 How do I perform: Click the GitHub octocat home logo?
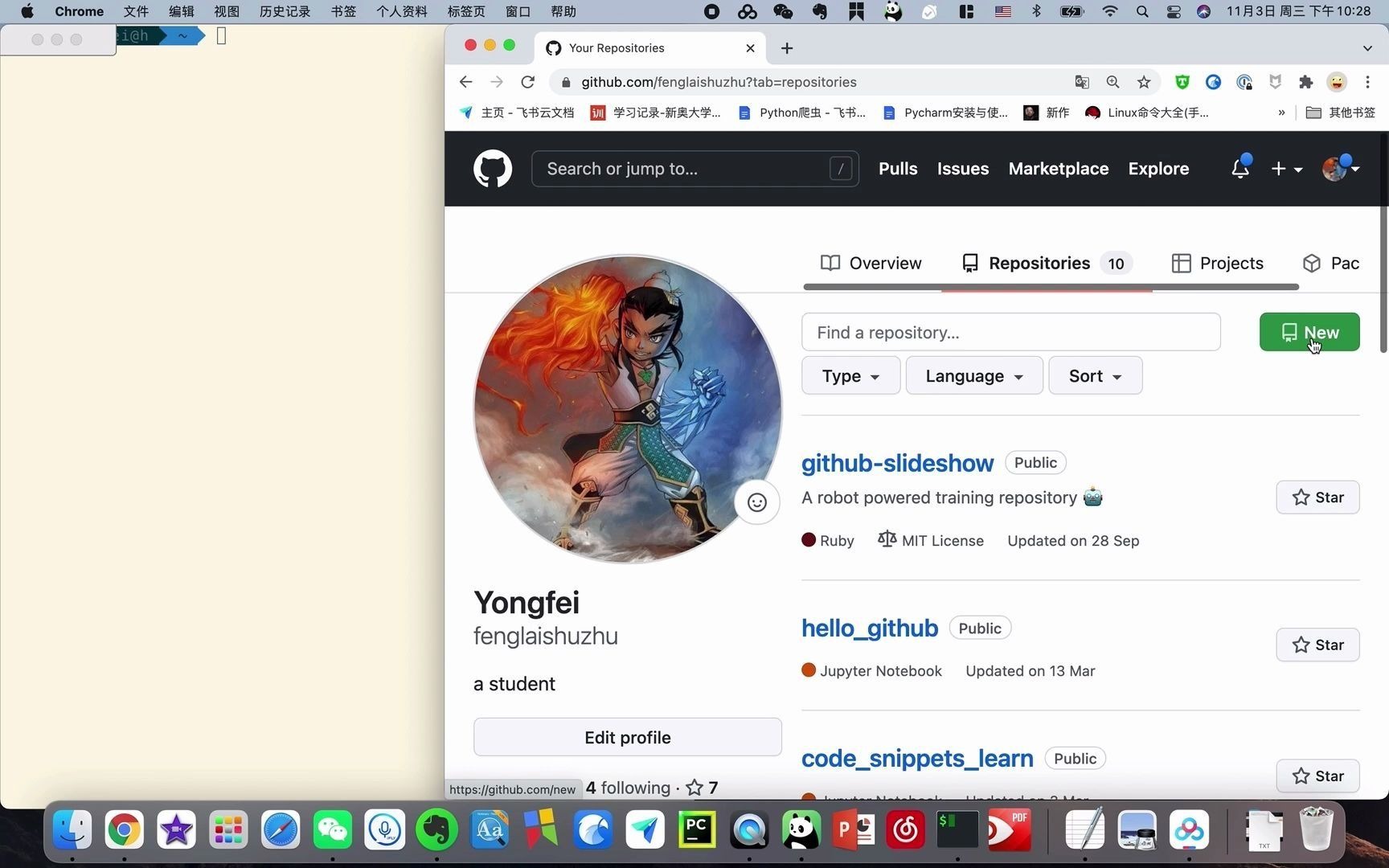(x=492, y=169)
